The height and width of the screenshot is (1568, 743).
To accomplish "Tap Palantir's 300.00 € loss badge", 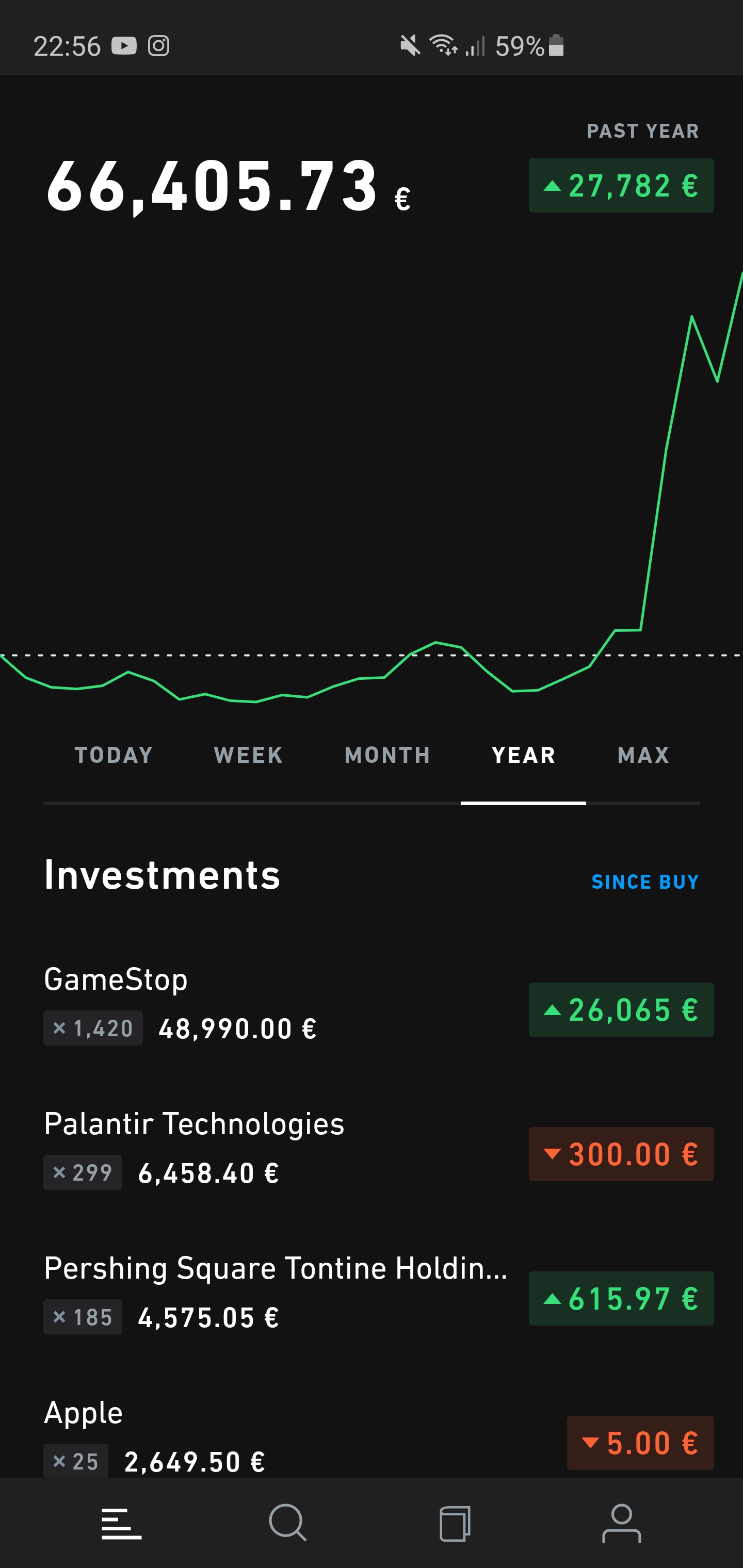I will (x=621, y=1154).
